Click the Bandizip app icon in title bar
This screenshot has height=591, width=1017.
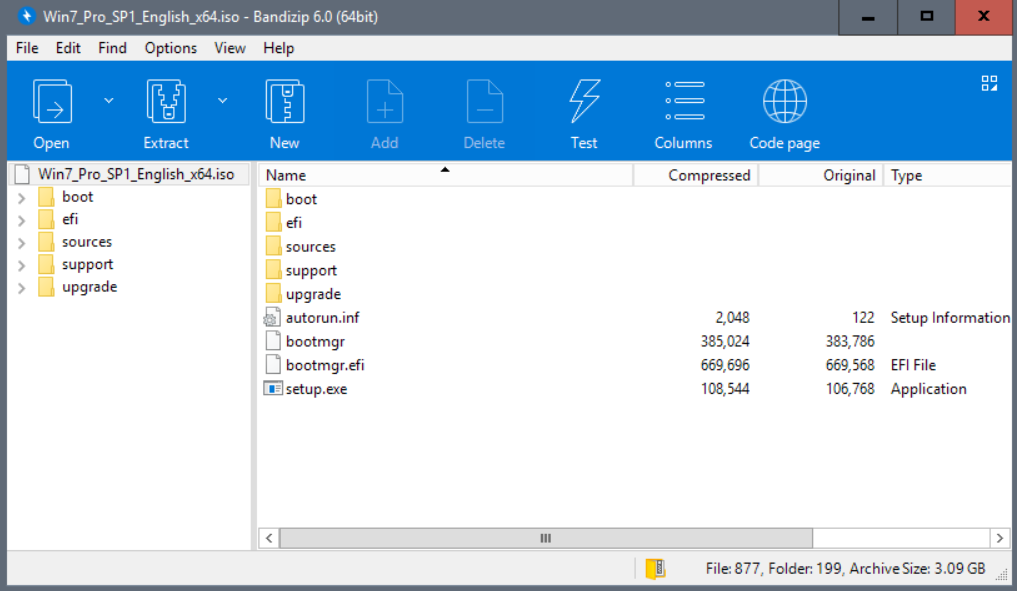coord(27,16)
